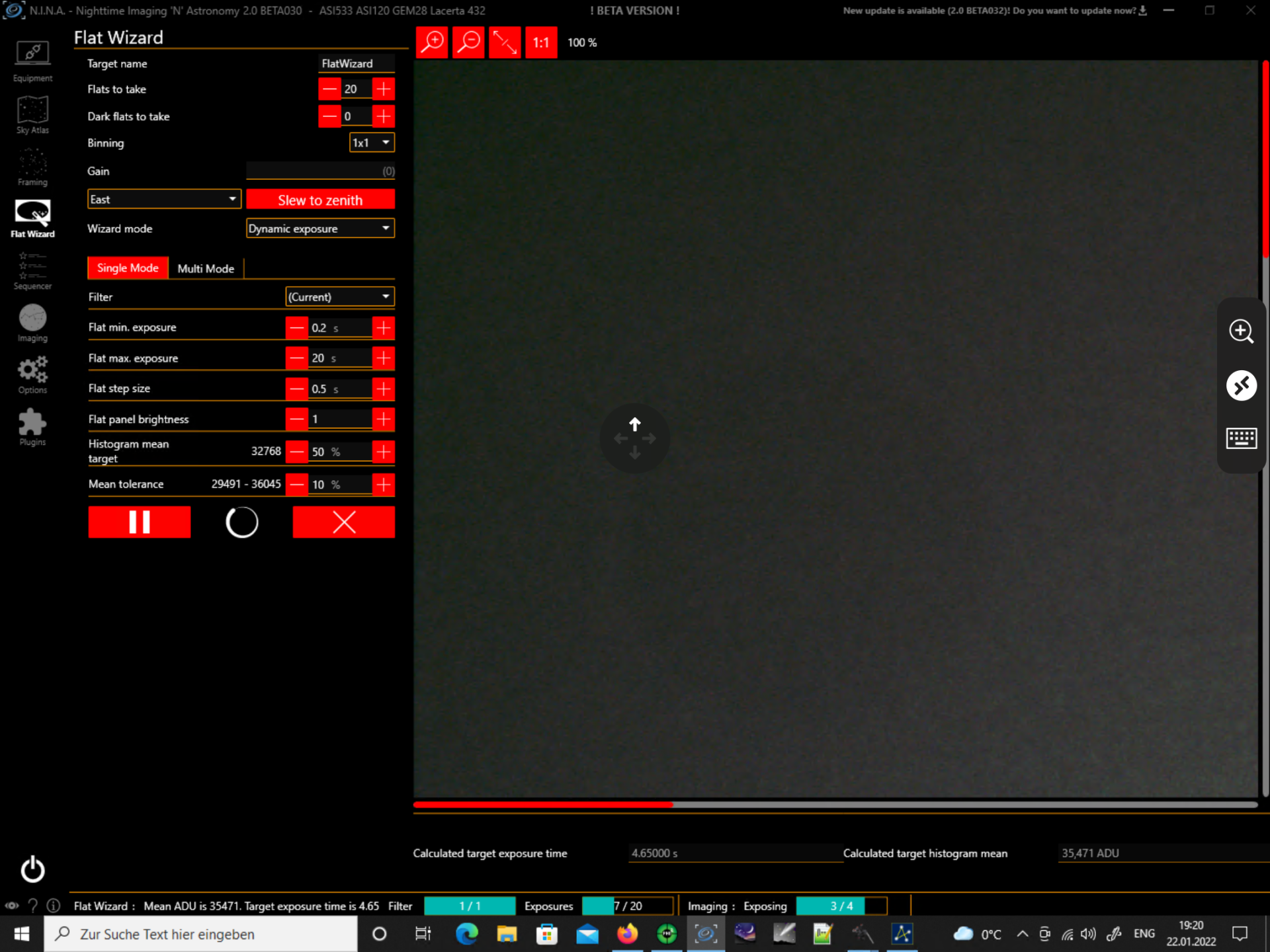1270x952 pixels.
Task: Click the update available notification text
Action: pos(989,11)
